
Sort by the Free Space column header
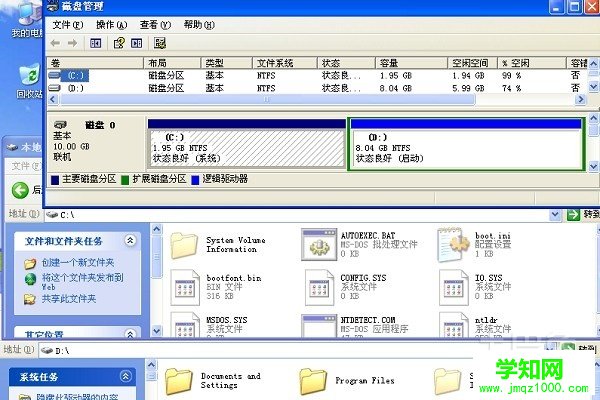(473, 63)
